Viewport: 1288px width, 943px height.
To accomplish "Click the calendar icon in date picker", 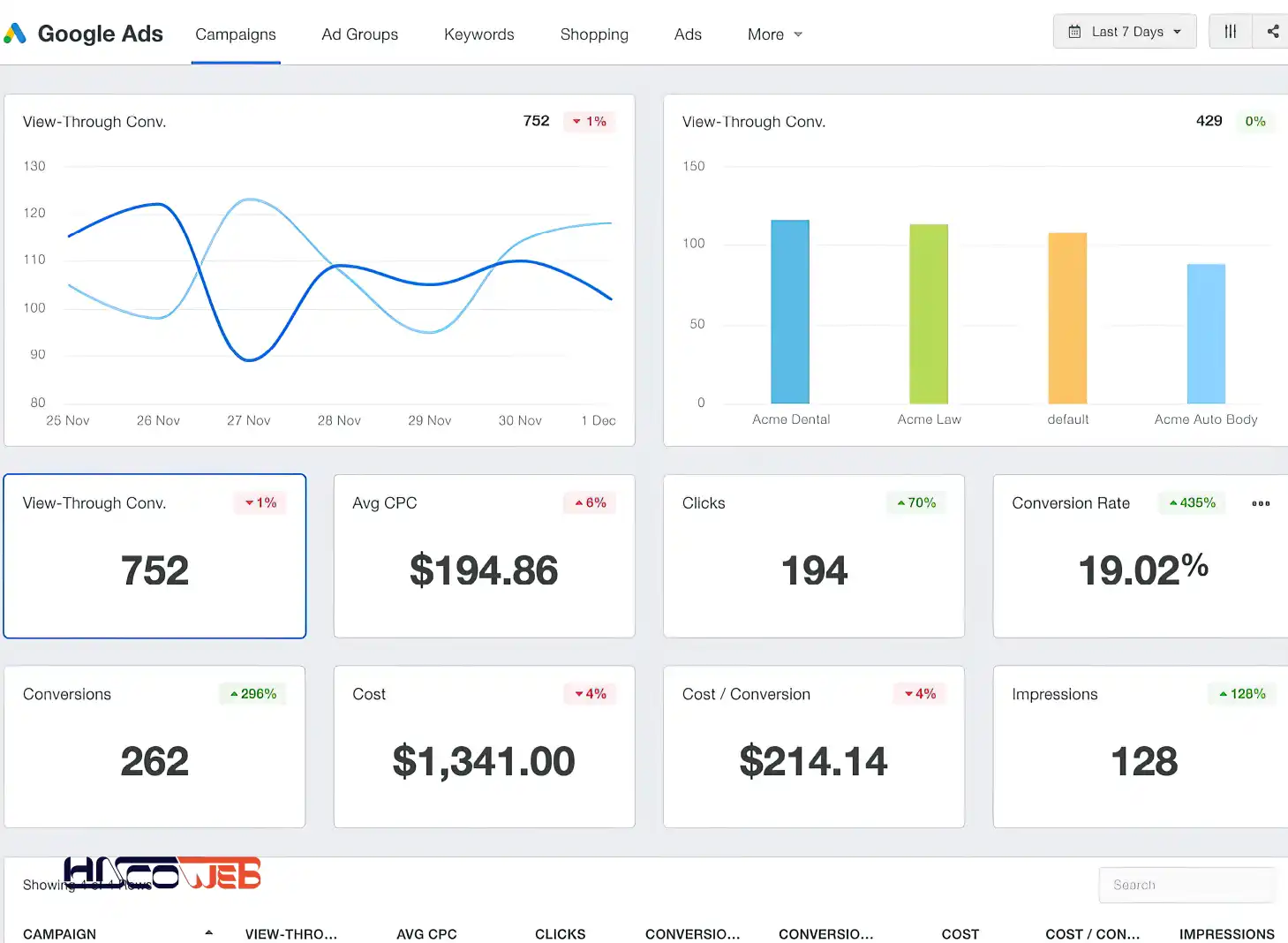I will click(x=1074, y=32).
